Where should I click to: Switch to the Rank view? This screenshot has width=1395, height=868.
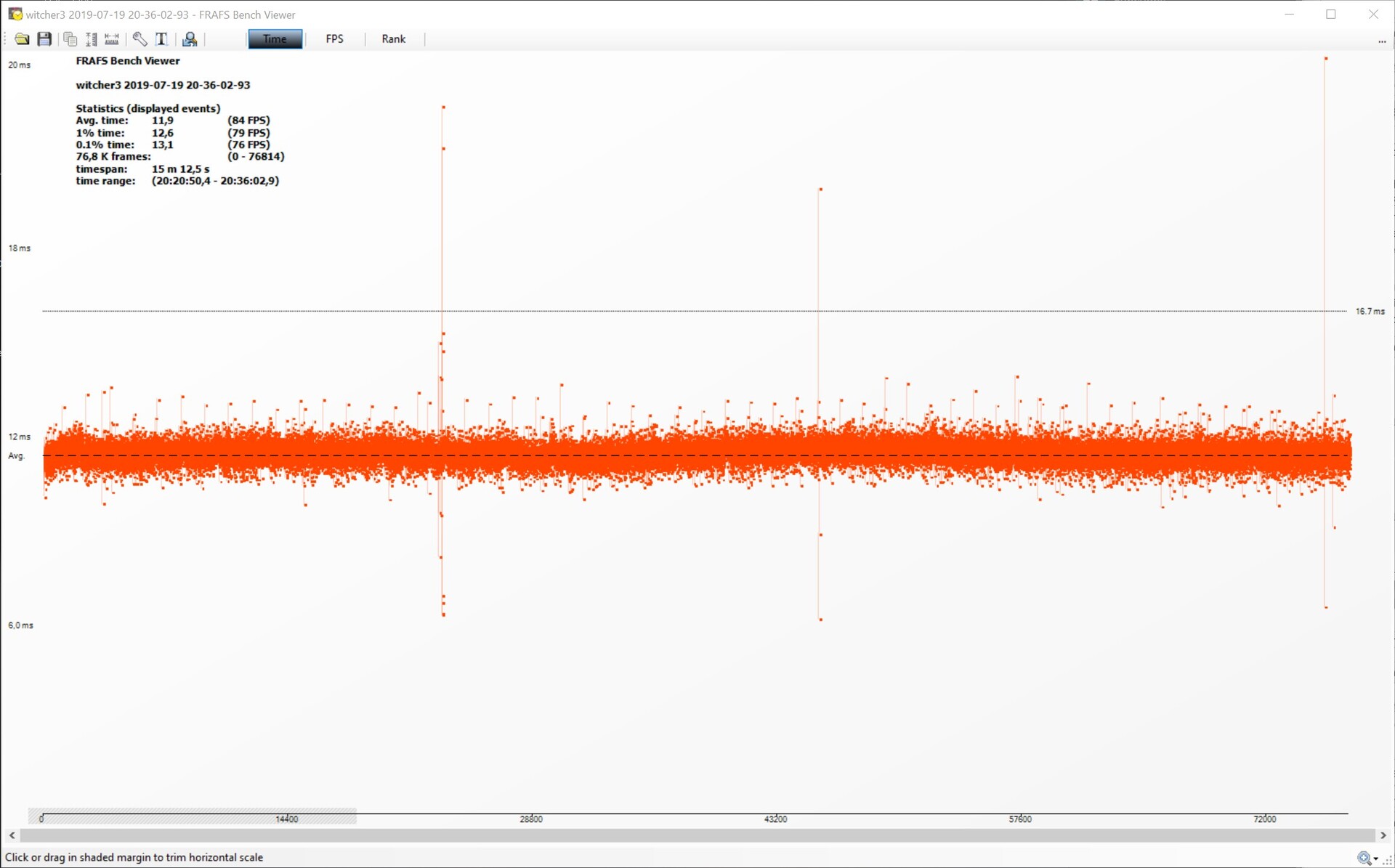pos(393,39)
